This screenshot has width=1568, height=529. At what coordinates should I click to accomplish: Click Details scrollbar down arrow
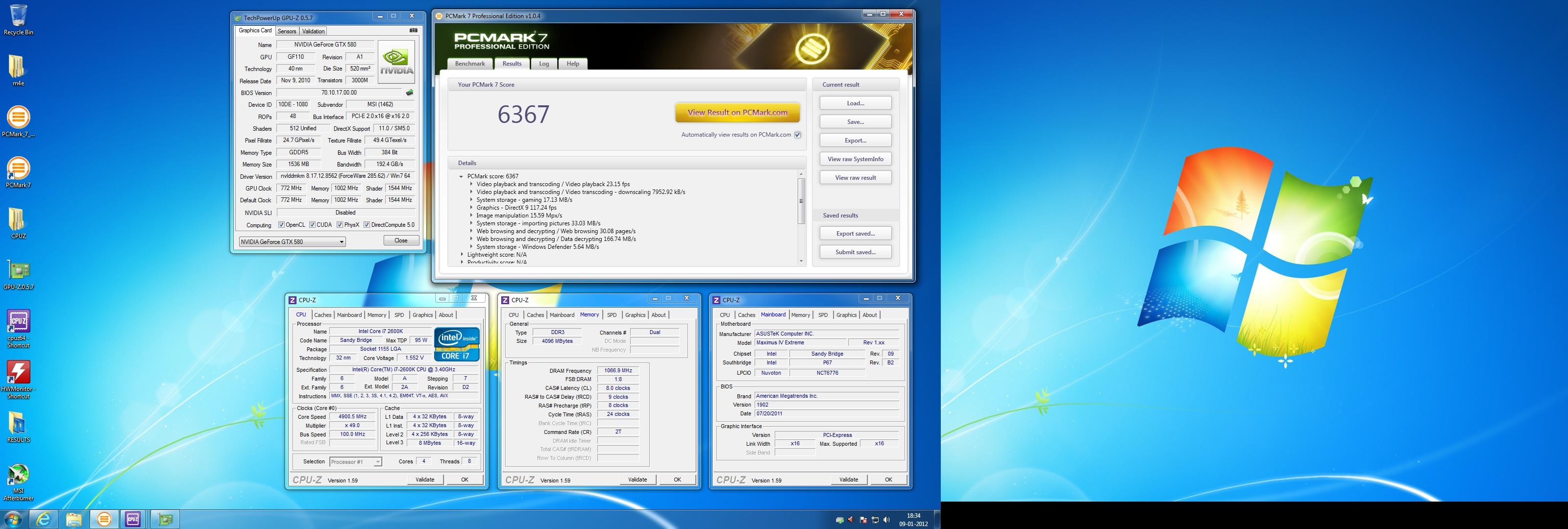pyautogui.click(x=801, y=261)
